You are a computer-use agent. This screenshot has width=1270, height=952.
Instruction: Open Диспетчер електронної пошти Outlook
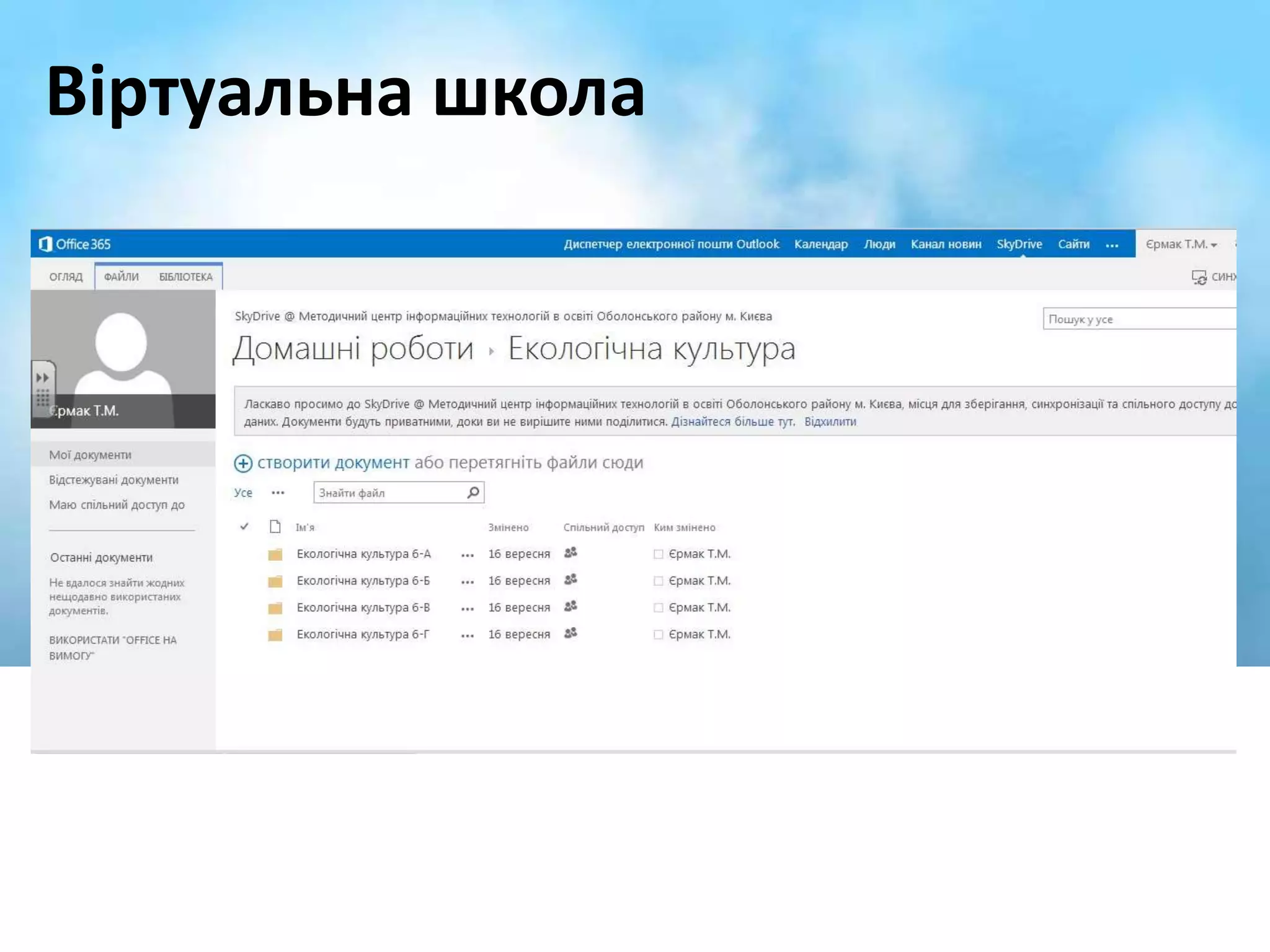(x=672, y=244)
